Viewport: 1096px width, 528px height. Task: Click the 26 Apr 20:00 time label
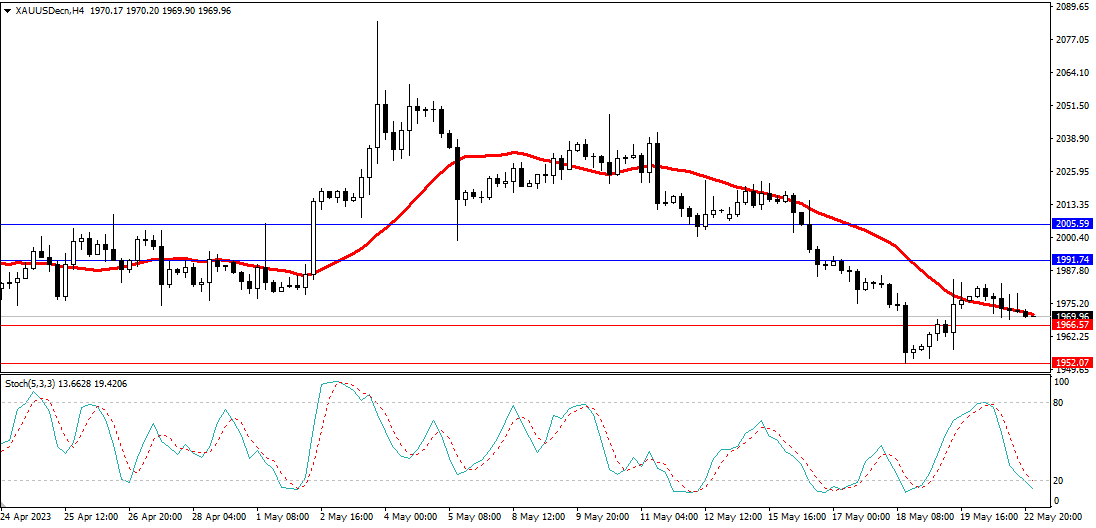tap(154, 518)
